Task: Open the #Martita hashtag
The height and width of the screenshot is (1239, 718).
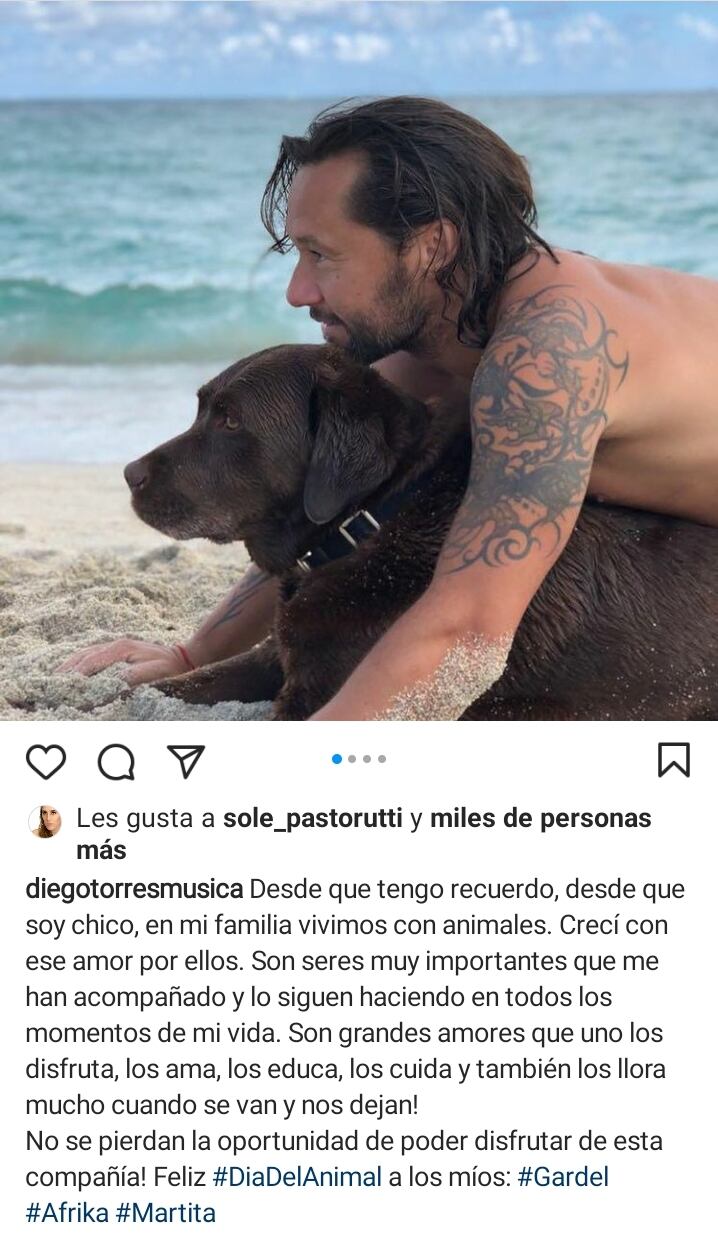Action: point(166,1213)
